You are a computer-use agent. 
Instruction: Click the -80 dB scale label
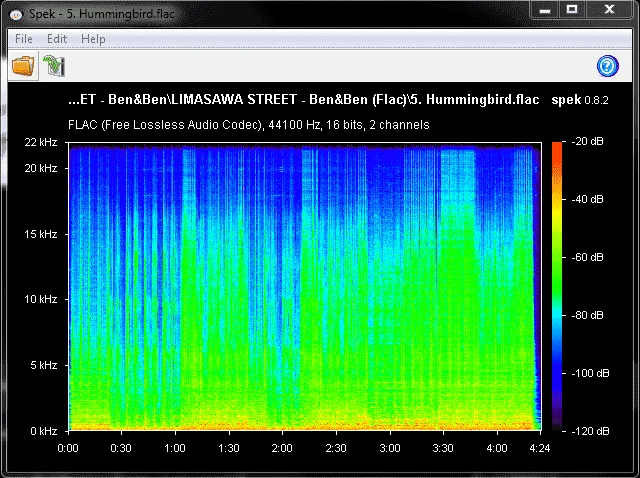587,315
